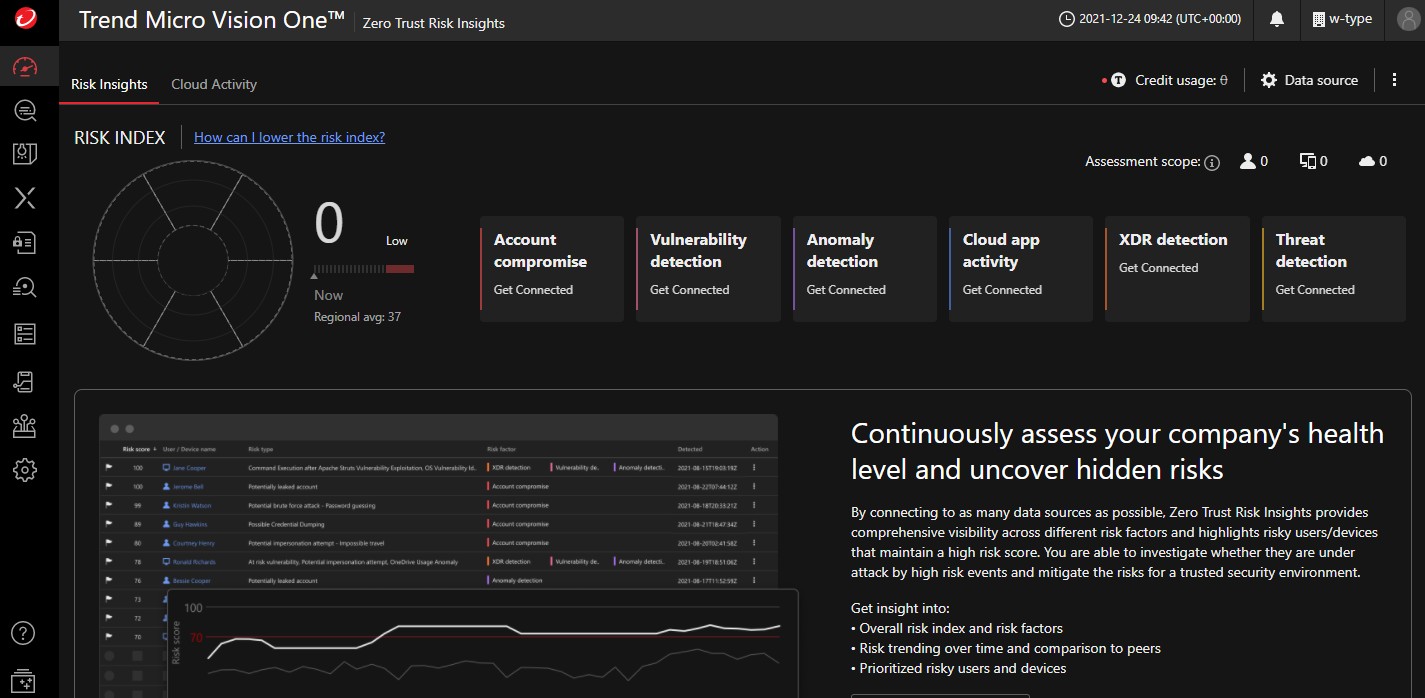Image resolution: width=1425 pixels, height=698 pixels.
Task: Open the notifications bell
Action: pyautogui.click(x=1277, y=20)
